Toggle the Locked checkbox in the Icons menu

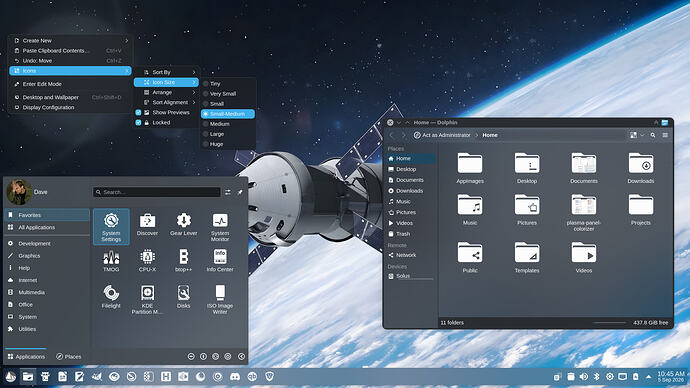point(138,123)
